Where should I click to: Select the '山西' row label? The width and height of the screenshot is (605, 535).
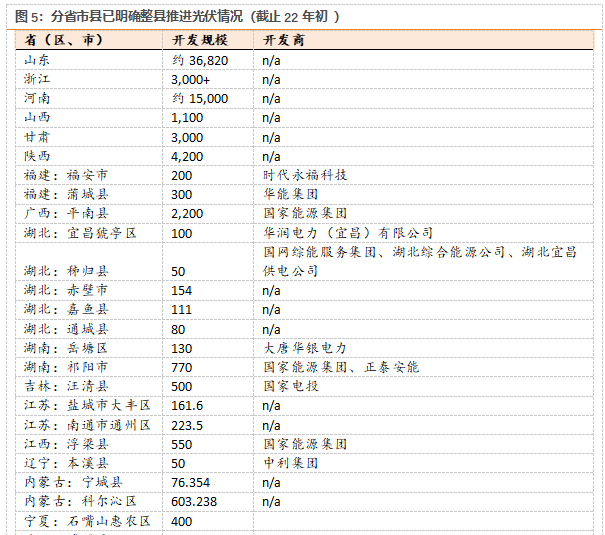point(37,117)
